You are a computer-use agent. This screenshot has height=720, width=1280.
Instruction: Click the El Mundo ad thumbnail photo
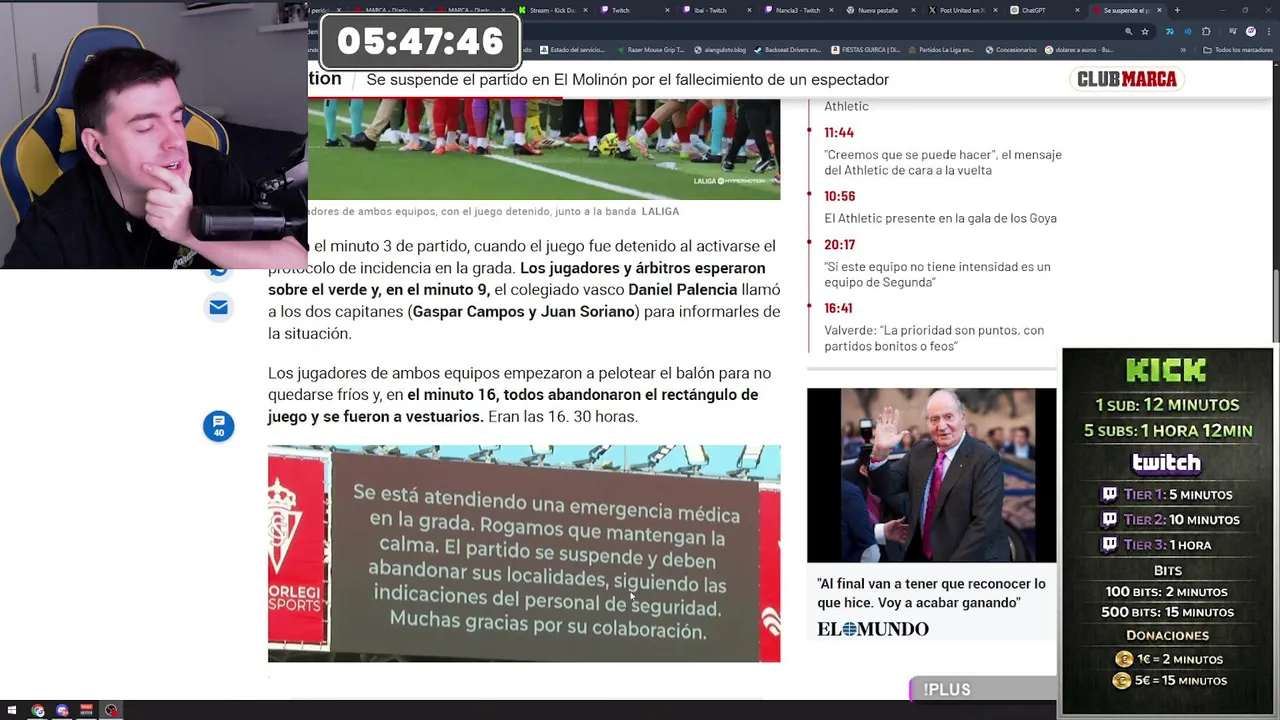[931, 475]
